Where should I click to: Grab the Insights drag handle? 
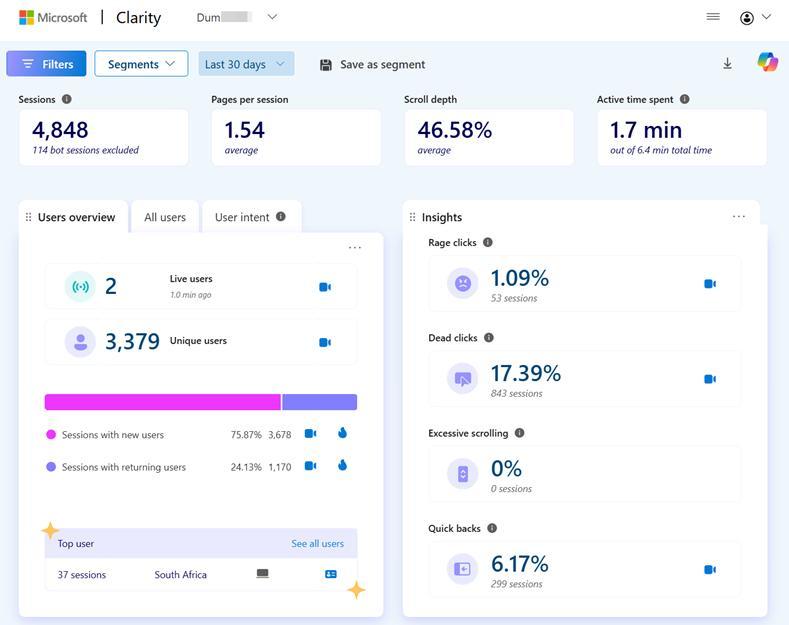pos(412,217)
